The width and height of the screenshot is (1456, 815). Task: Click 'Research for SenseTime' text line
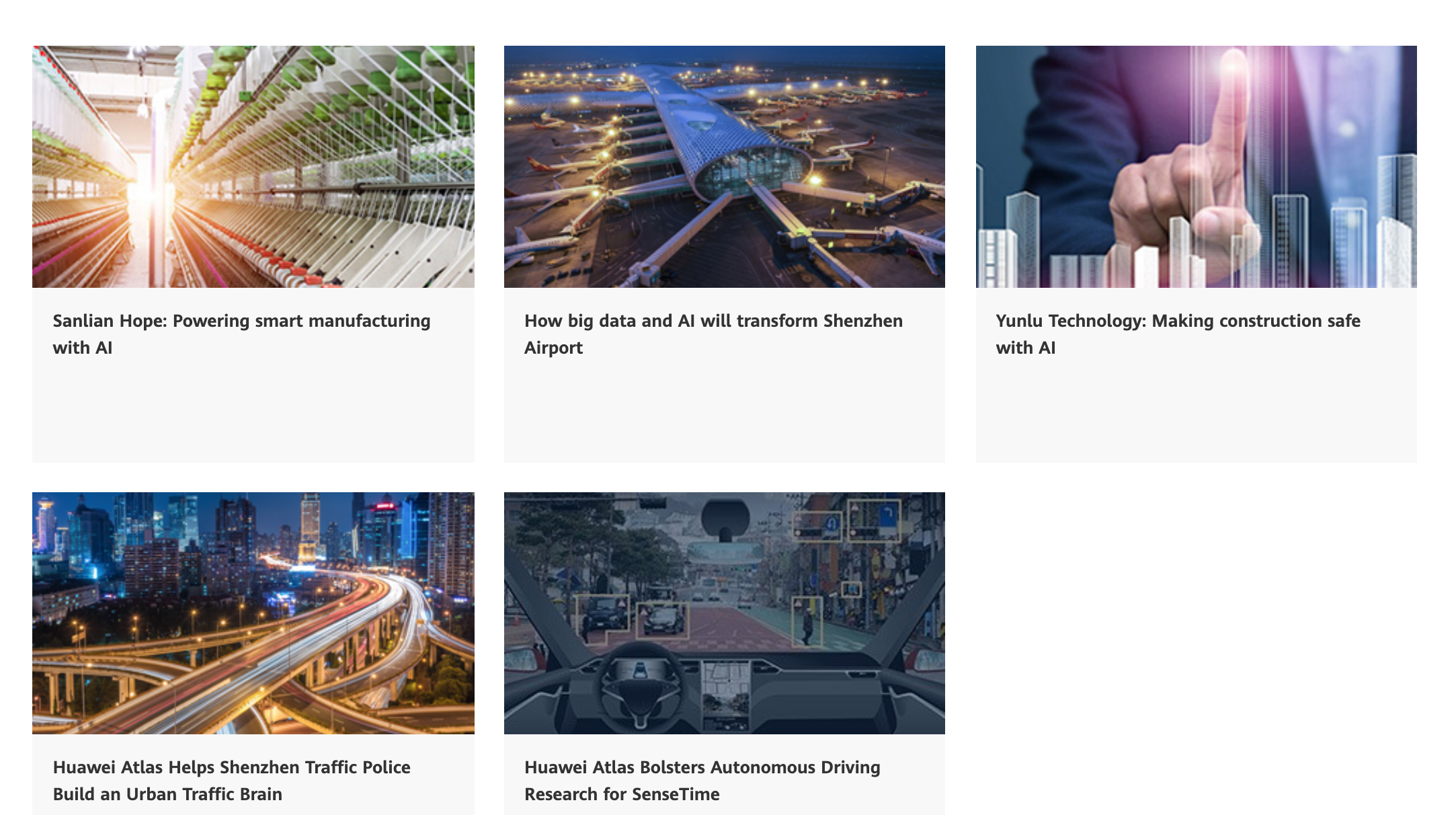coord(622,794)
